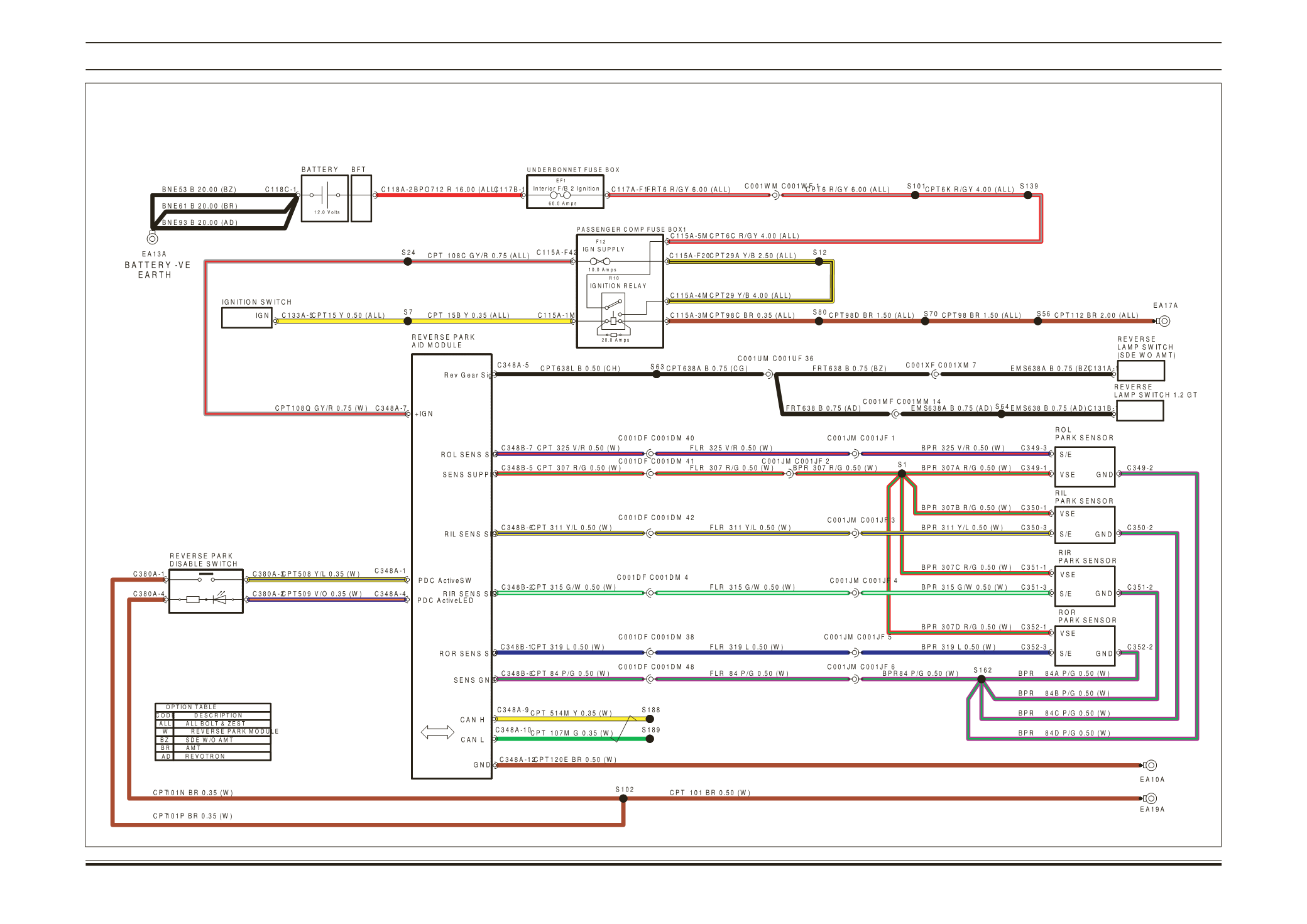Select the ROL Park Sensor box
1307x924 pixels.
coord(1085,466)
